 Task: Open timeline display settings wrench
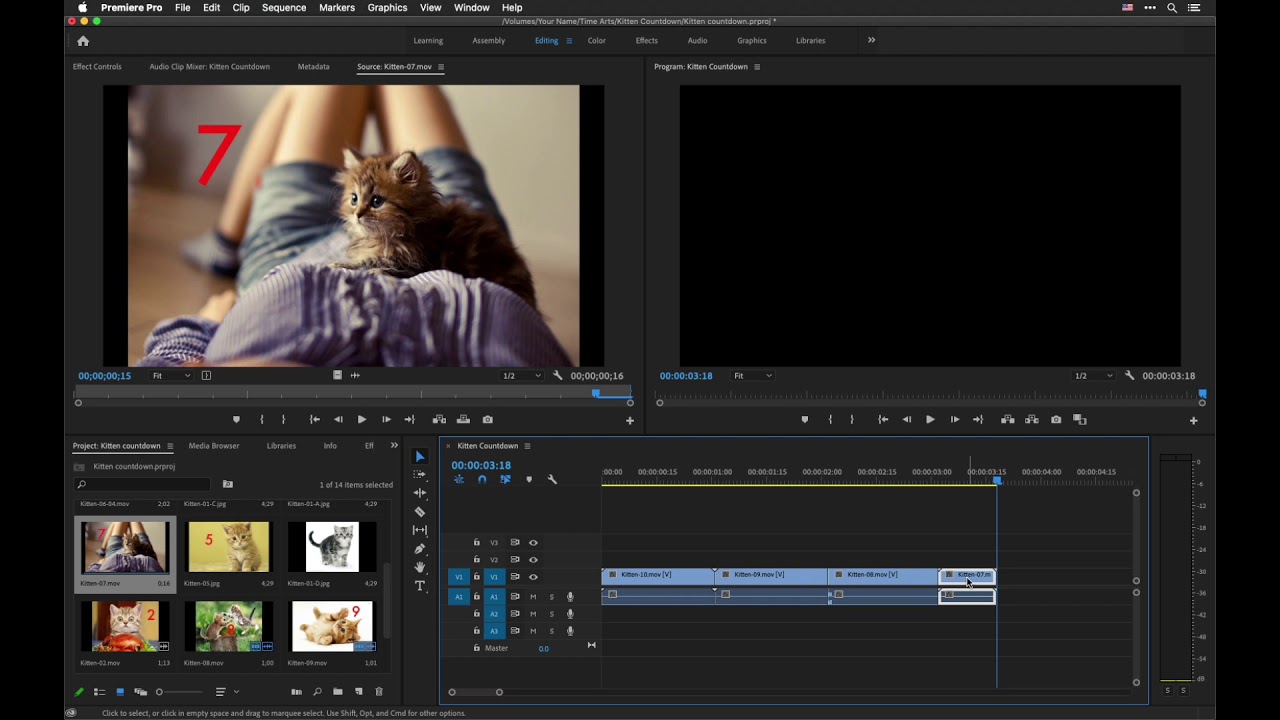(552, 479)
